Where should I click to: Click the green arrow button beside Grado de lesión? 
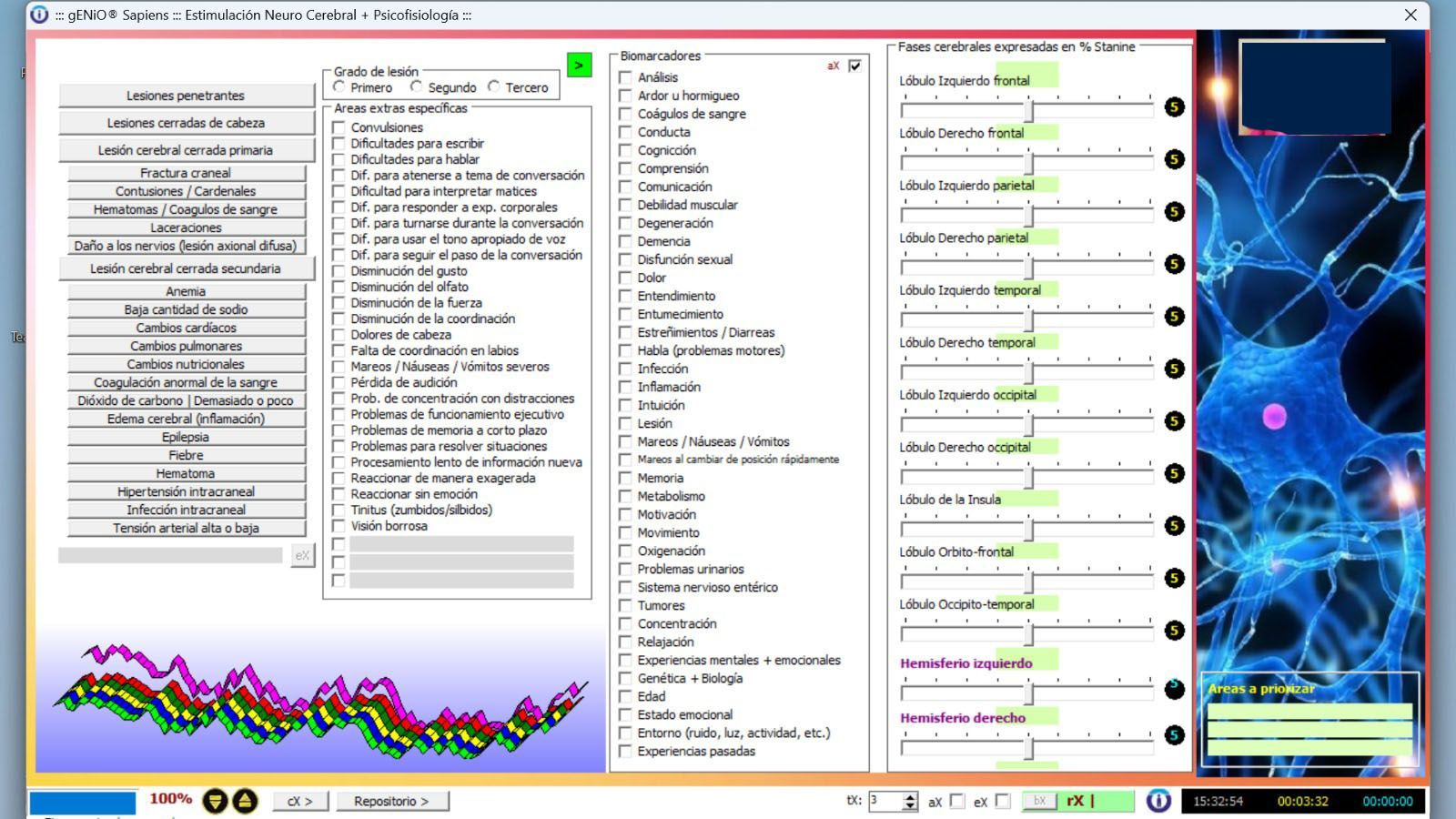coord(579,65)
